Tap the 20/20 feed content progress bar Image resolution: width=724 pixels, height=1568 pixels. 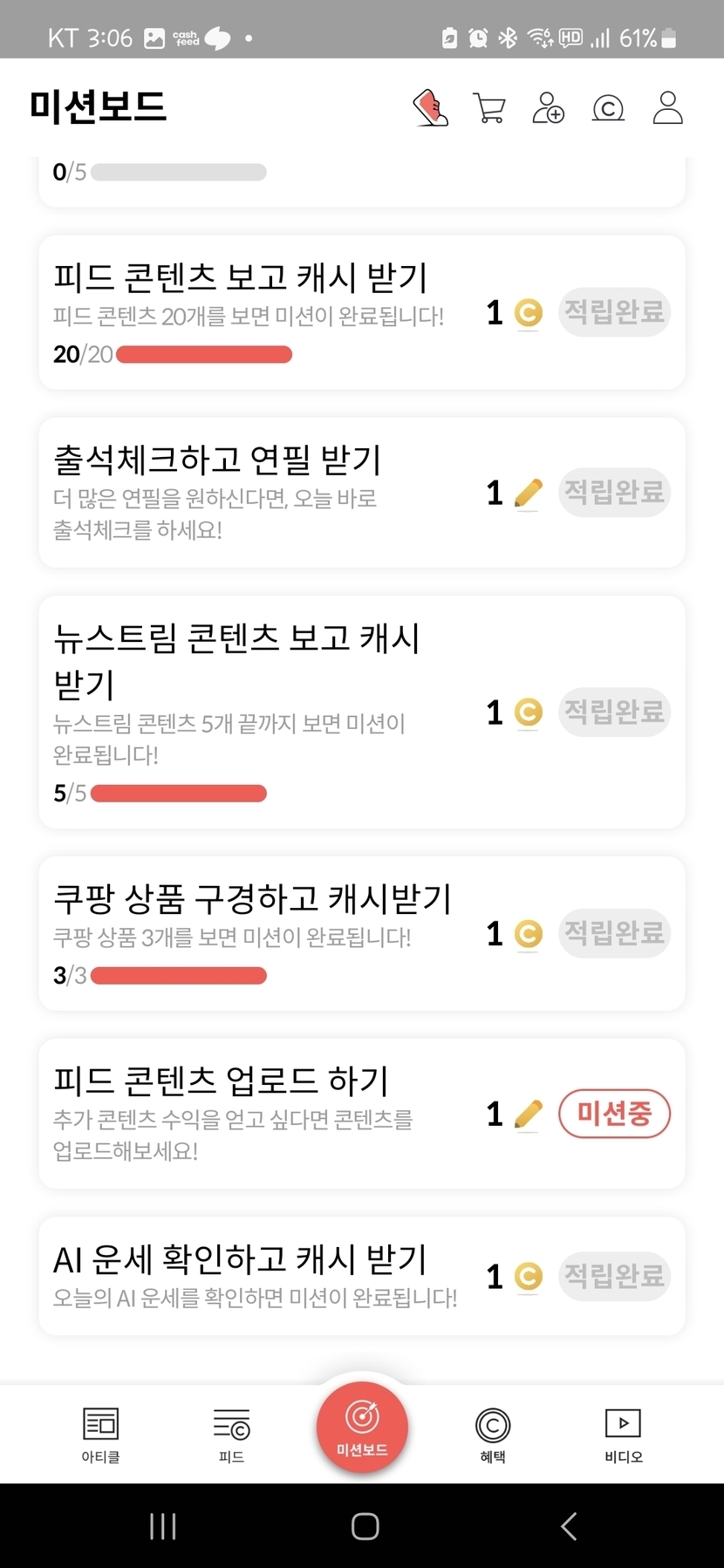tap(204, 355)
